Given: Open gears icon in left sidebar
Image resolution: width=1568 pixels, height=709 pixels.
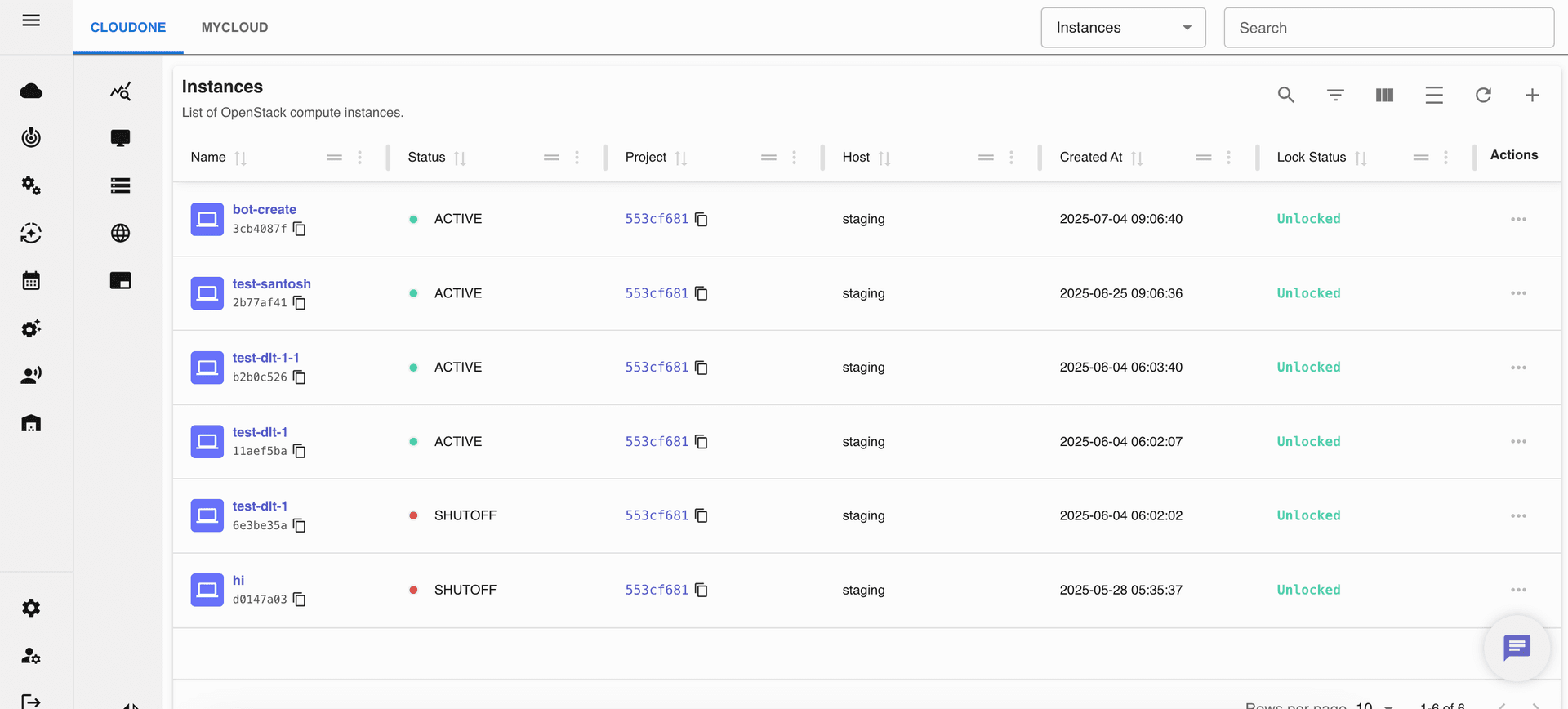Looking at the screenshot, I should 31,185.
